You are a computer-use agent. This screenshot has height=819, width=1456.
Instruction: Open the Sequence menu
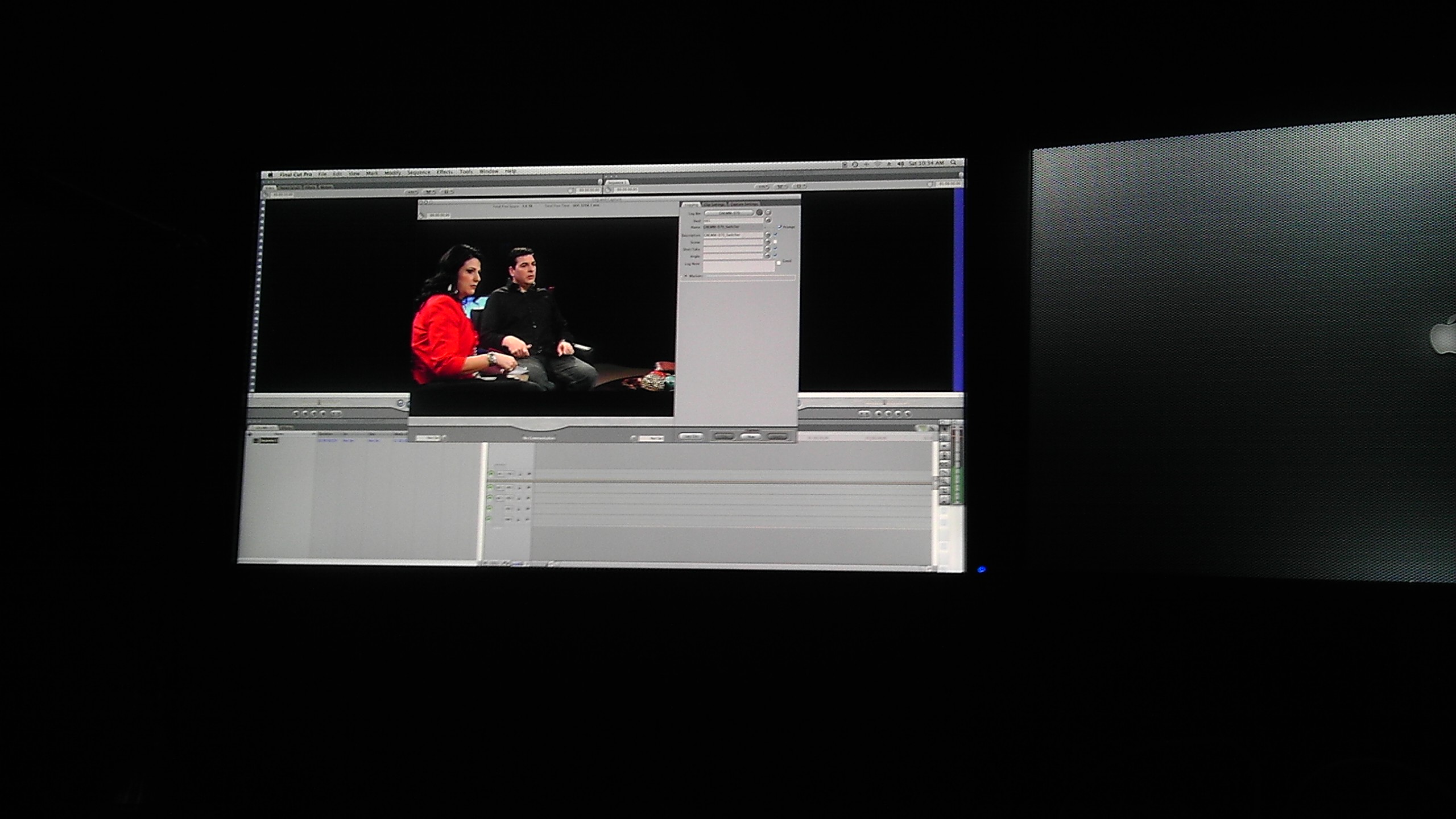pos(419,172)
